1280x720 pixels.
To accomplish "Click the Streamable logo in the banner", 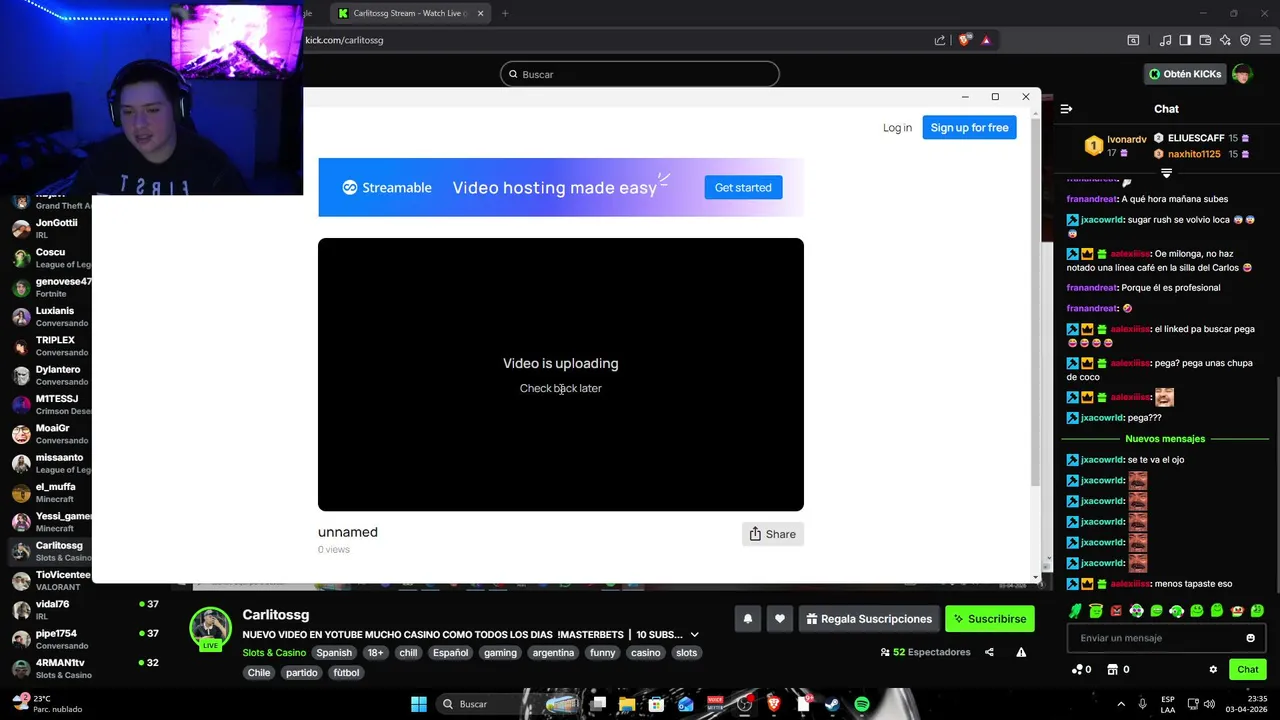I will pyautogui.click(x=387, y=187).
